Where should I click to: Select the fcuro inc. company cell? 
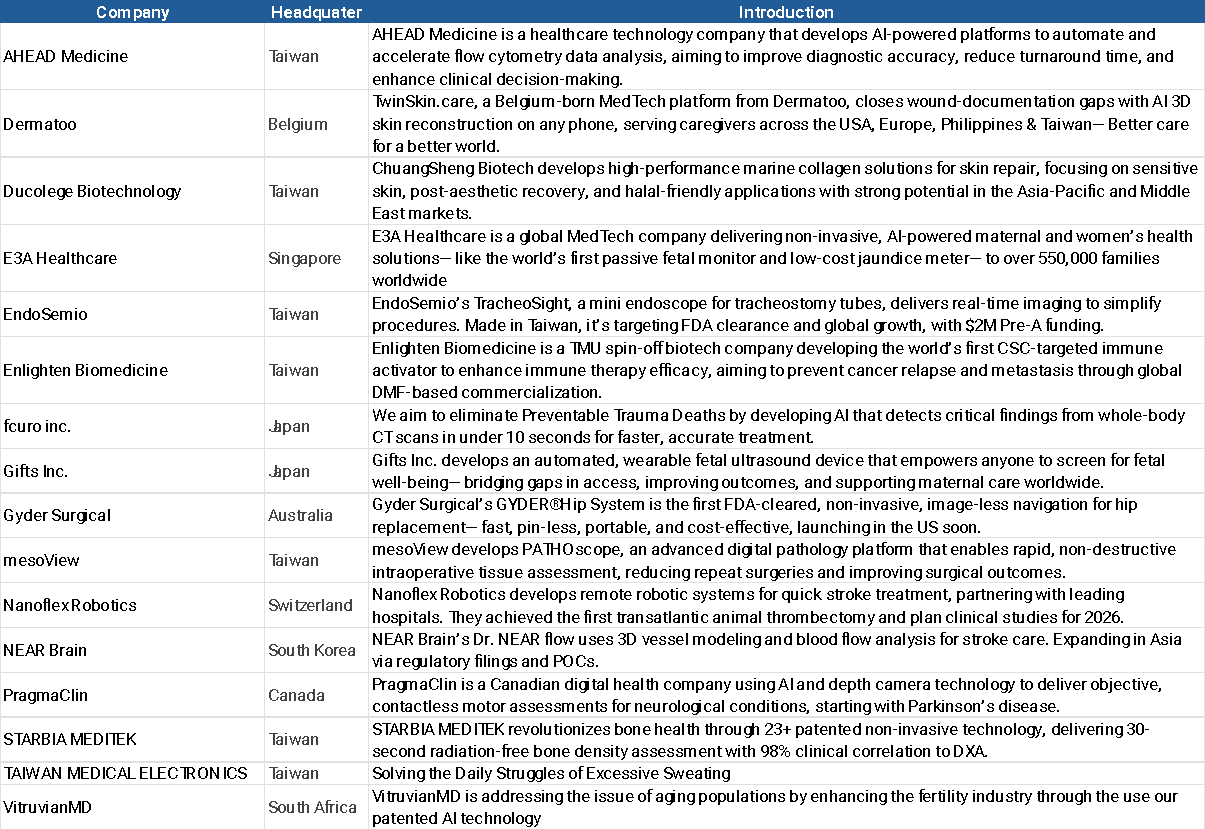click(132, 426)
